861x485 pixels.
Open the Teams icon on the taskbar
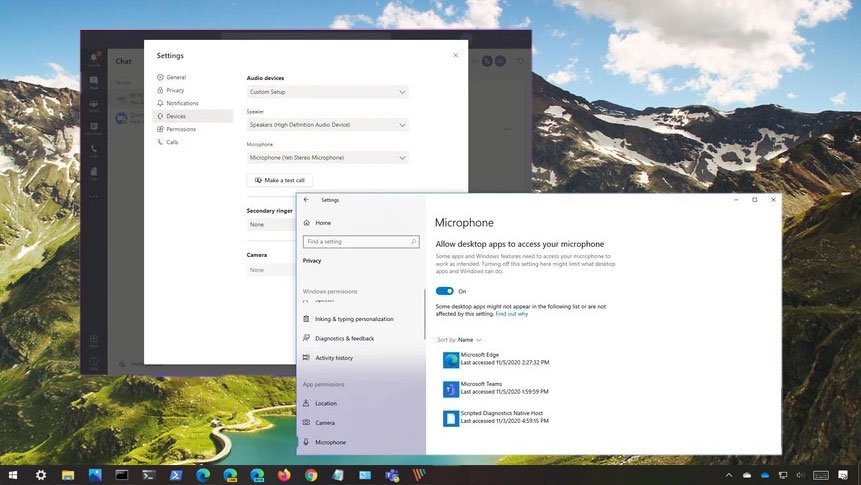coord(393,475)
